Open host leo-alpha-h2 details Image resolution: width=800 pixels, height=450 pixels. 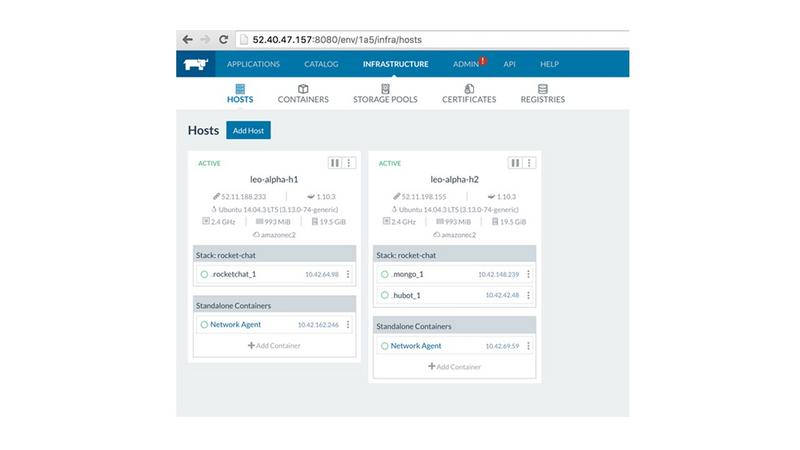coord(455,179)
